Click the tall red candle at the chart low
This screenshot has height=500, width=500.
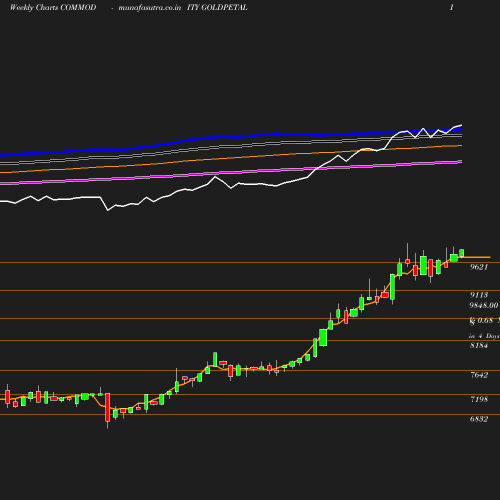coord(107,408)
